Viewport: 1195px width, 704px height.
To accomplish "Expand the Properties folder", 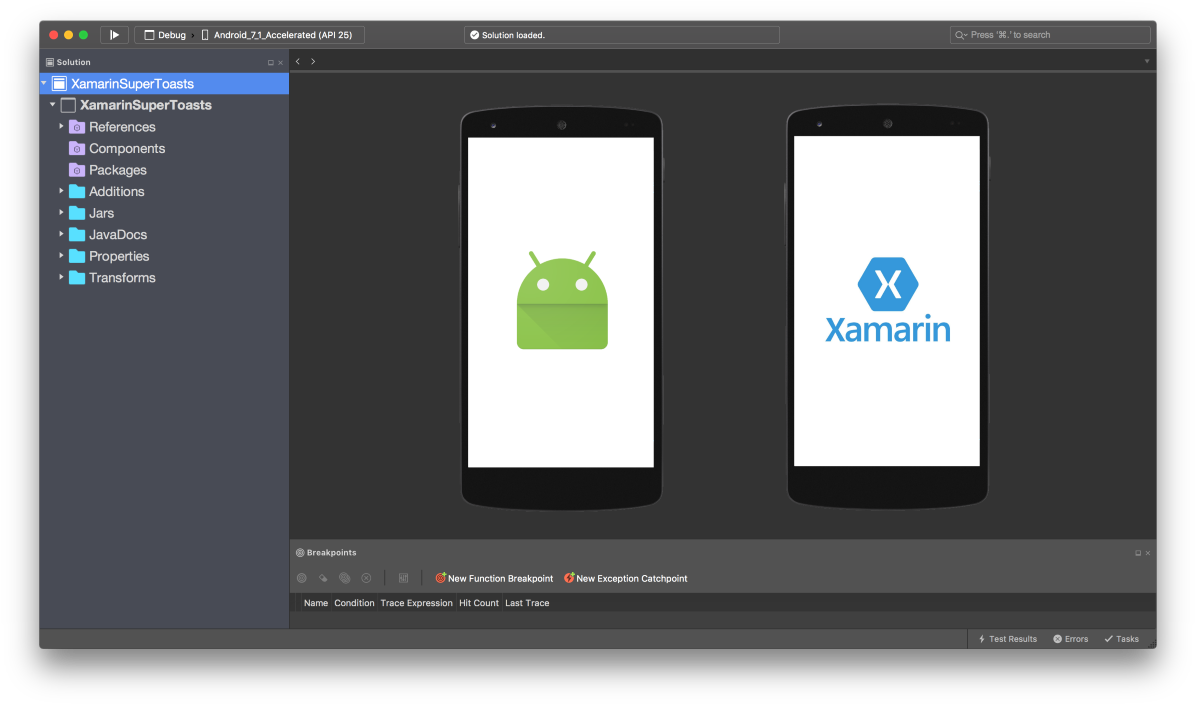I will click(x=61, y=256).
